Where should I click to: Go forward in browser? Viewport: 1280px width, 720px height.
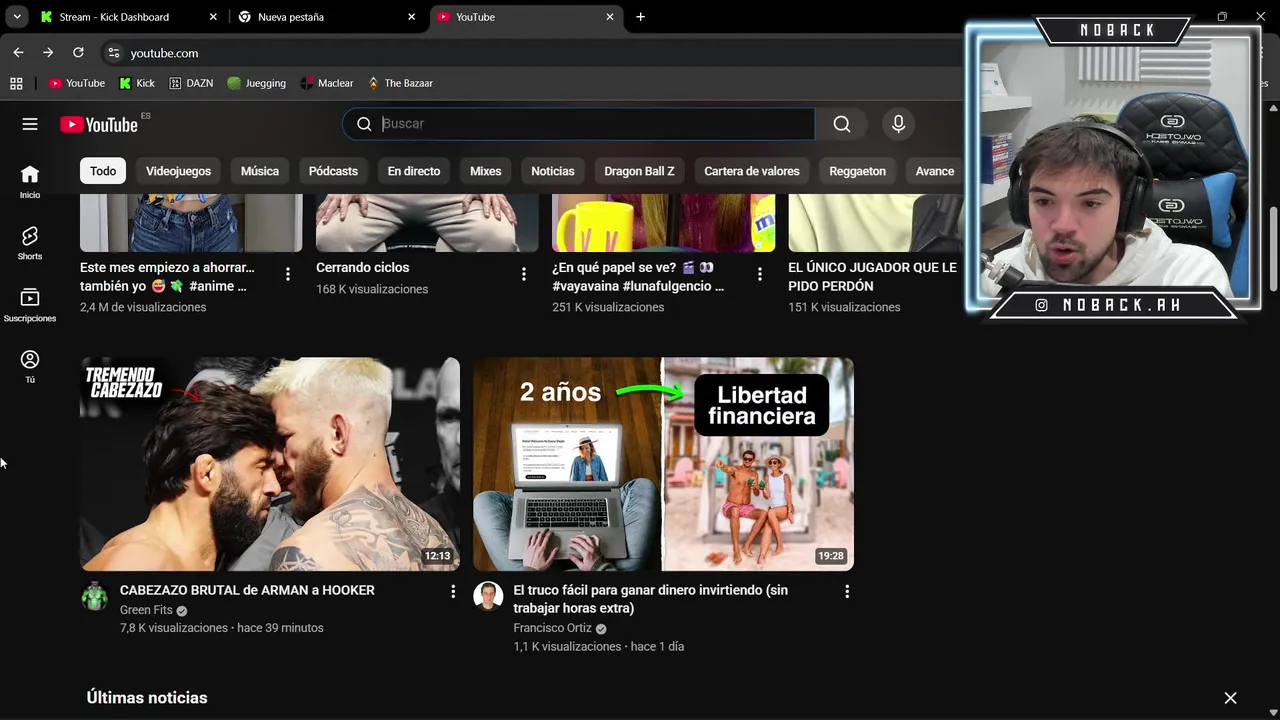(48, 53)
